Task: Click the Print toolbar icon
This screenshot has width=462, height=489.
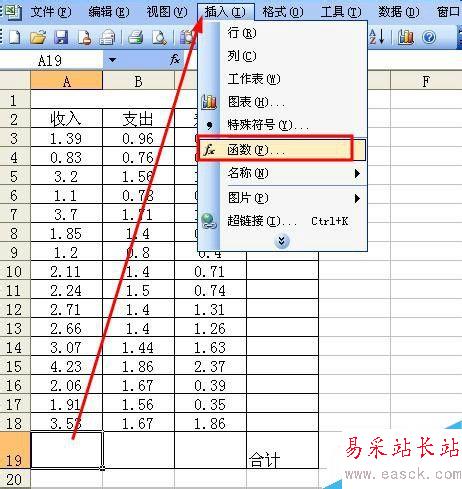Action: tap(136, 37)
